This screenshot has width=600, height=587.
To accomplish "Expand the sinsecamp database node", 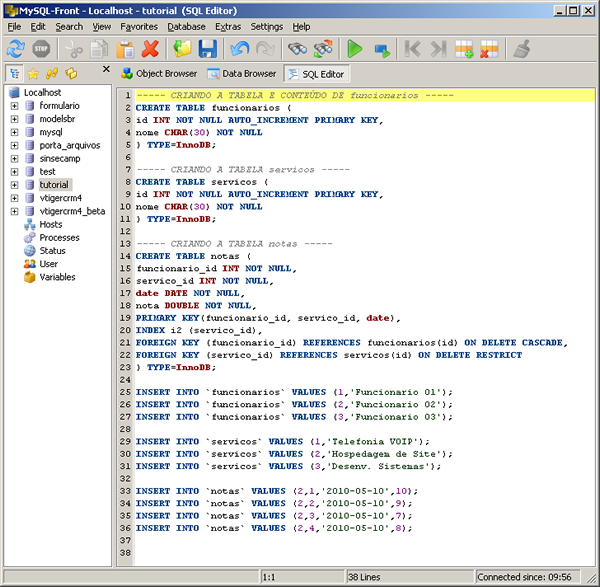I will pos(14,158).
